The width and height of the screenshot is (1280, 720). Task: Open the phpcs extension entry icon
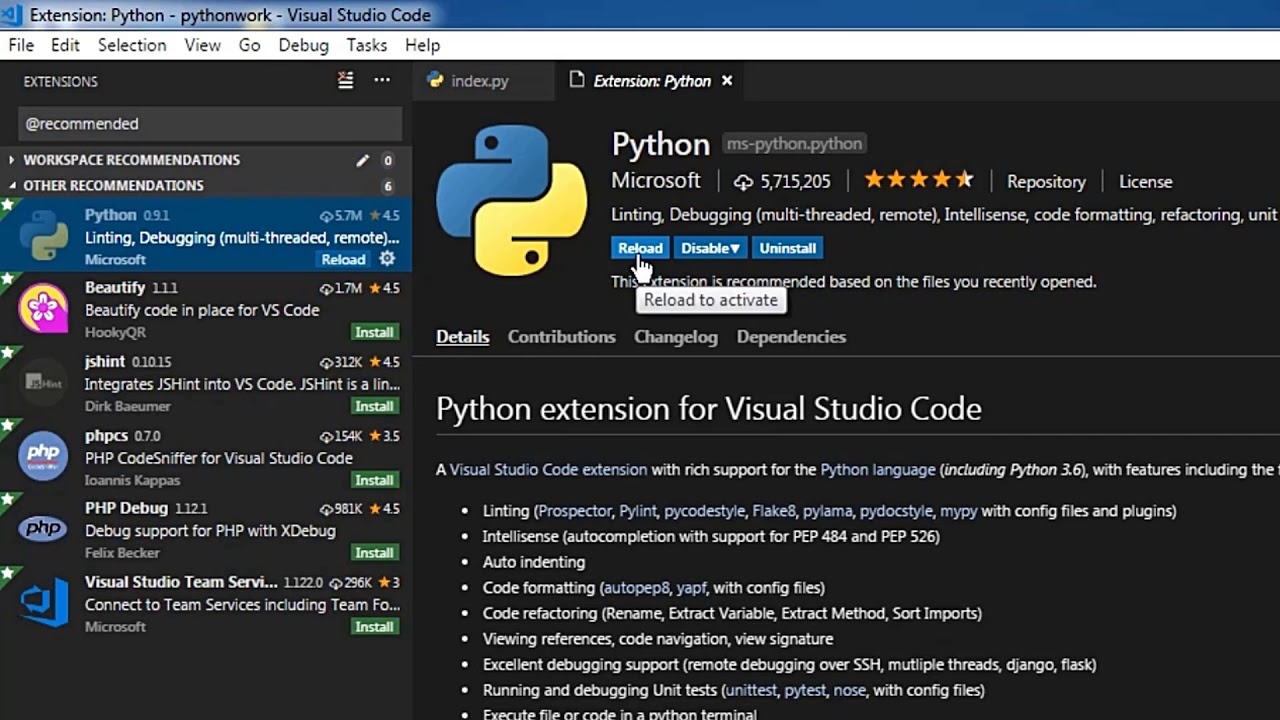(x=43, y=456)
